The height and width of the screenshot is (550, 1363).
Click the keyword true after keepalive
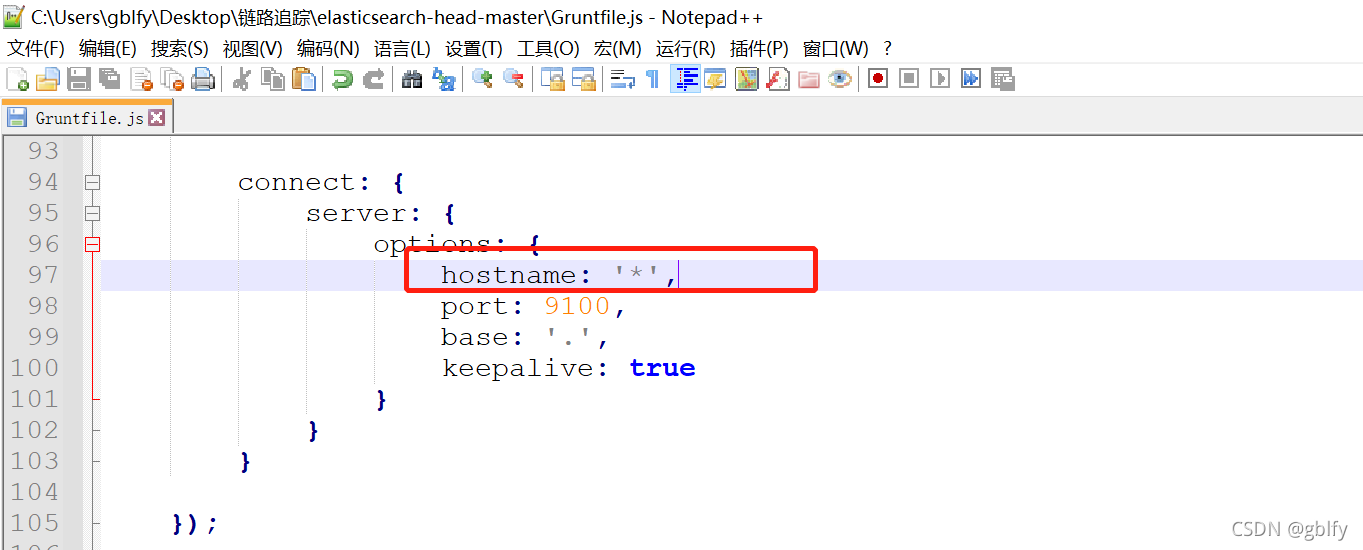(x=662, y=368)
